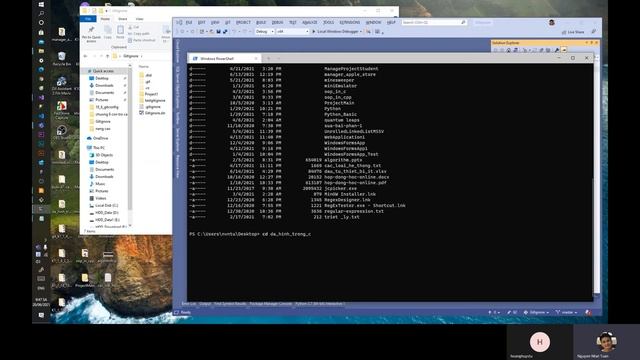This screenshot has width=640, height=360.
Task: Select the .gitignore file in file list
Action: (x=149, y=107)
